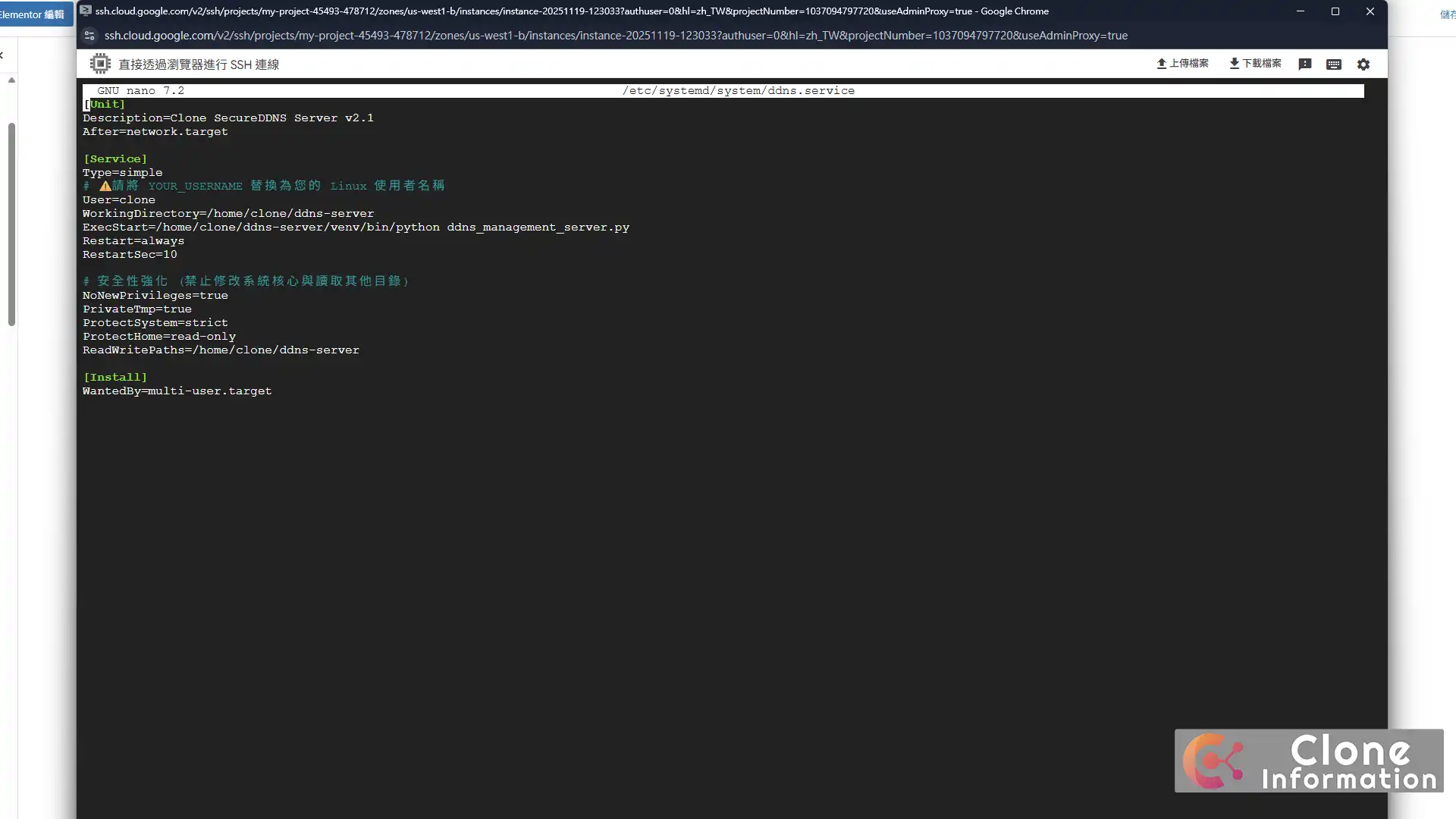Open the feedback report icon
This screenshot has width=1456, height=819.
point(1304,64)
